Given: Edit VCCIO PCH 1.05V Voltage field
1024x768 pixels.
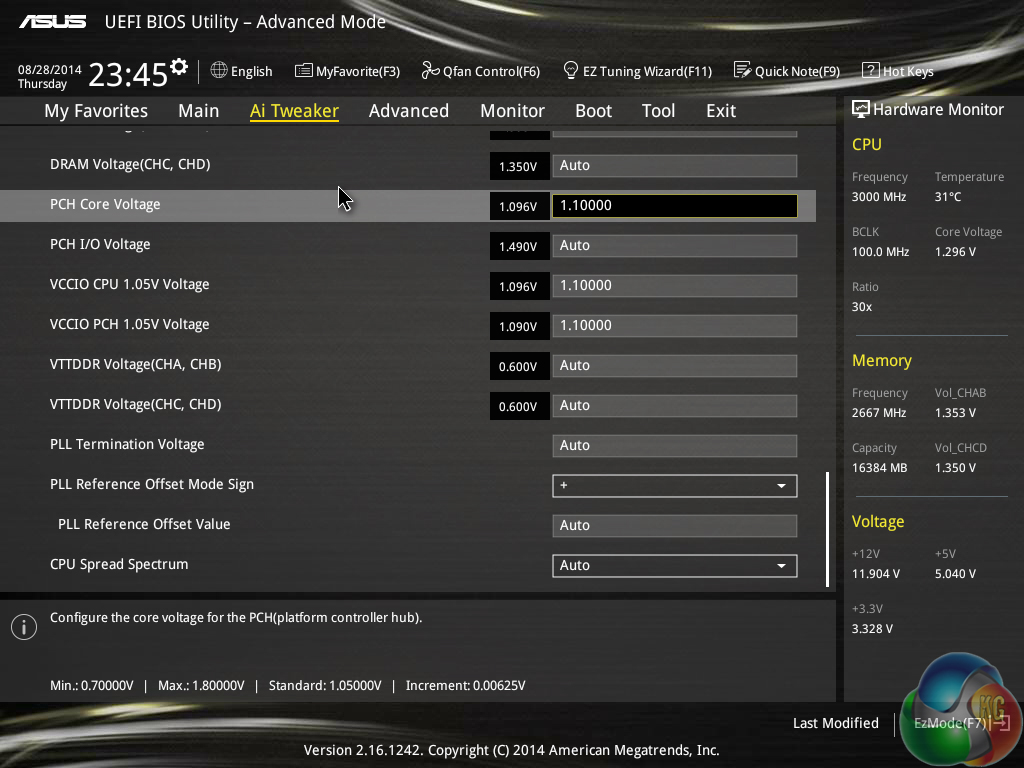Looking at the screenshot, I should 675,326.
